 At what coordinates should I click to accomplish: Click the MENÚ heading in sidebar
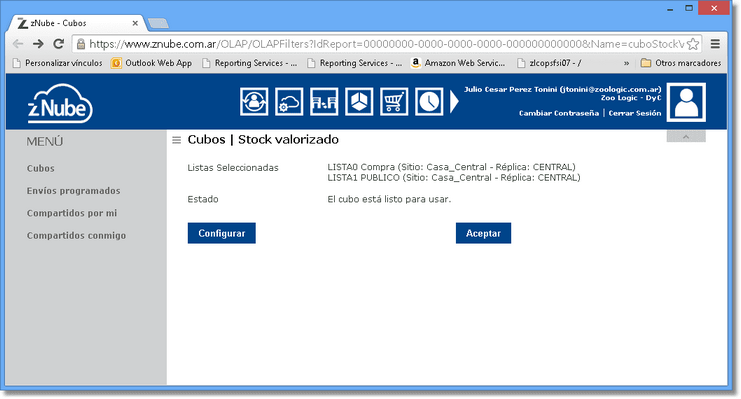(x=45, y=141)
